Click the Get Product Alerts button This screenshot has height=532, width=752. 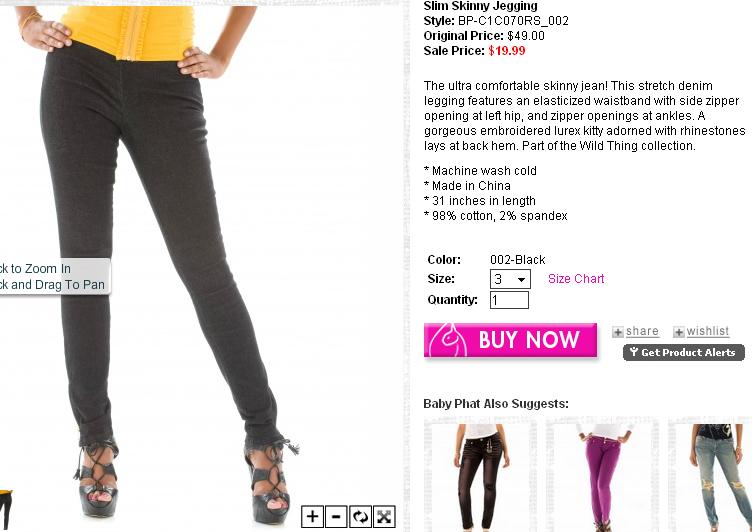684,353
